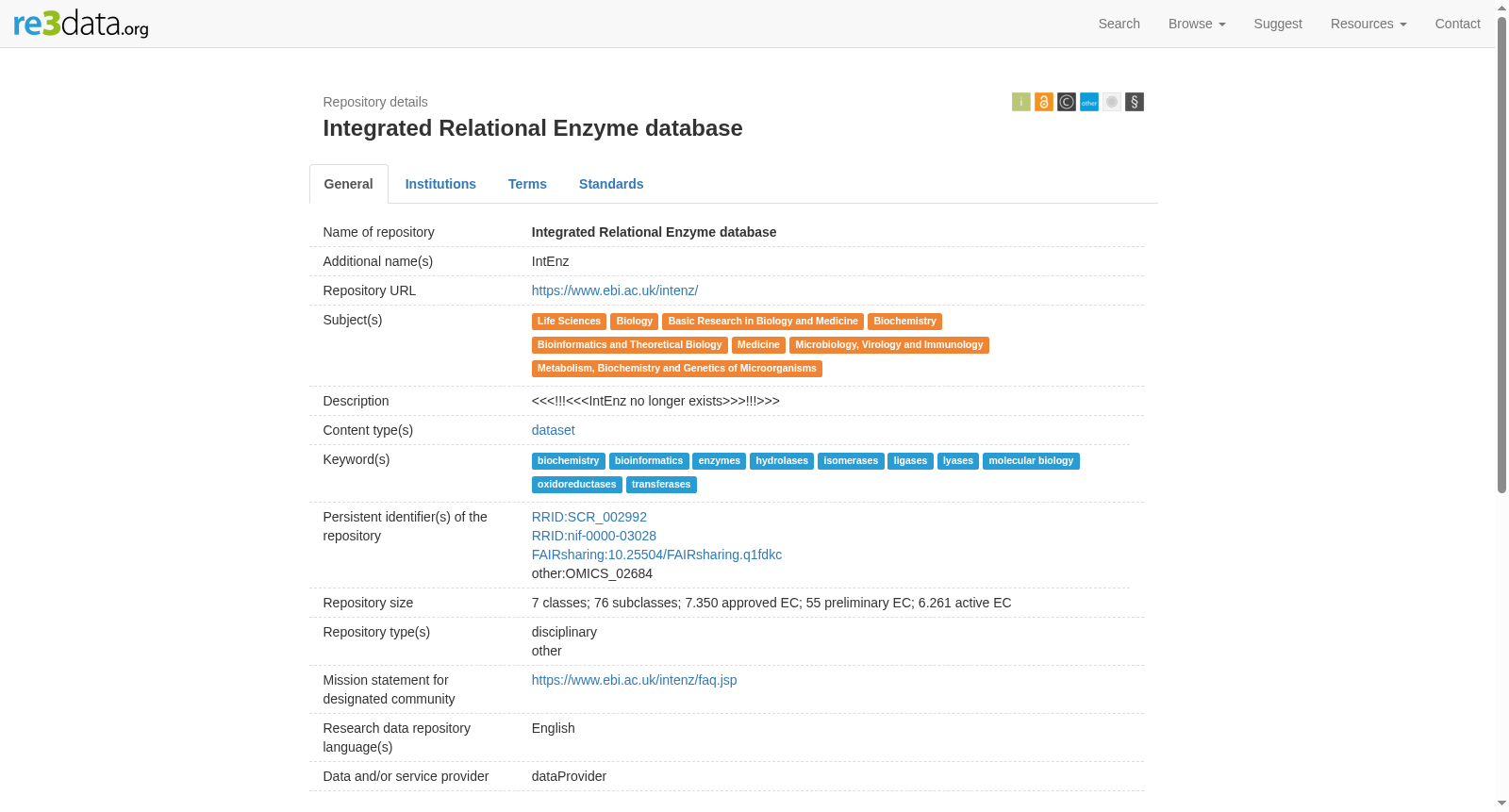Click the repository size value text
1509x812 pixels.
pyautogui.click(x=771, y=603)
